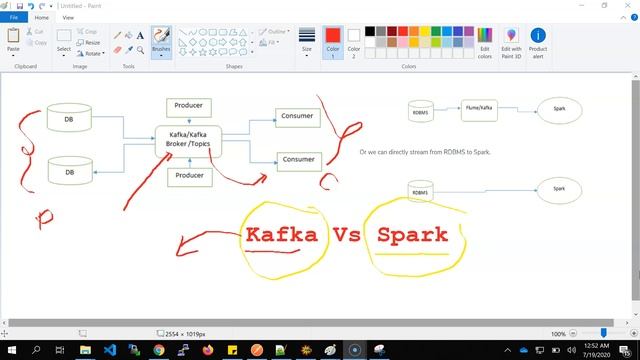Select the Eraser tool
This screenshot has height=360, width=640.
click(118, 50)
